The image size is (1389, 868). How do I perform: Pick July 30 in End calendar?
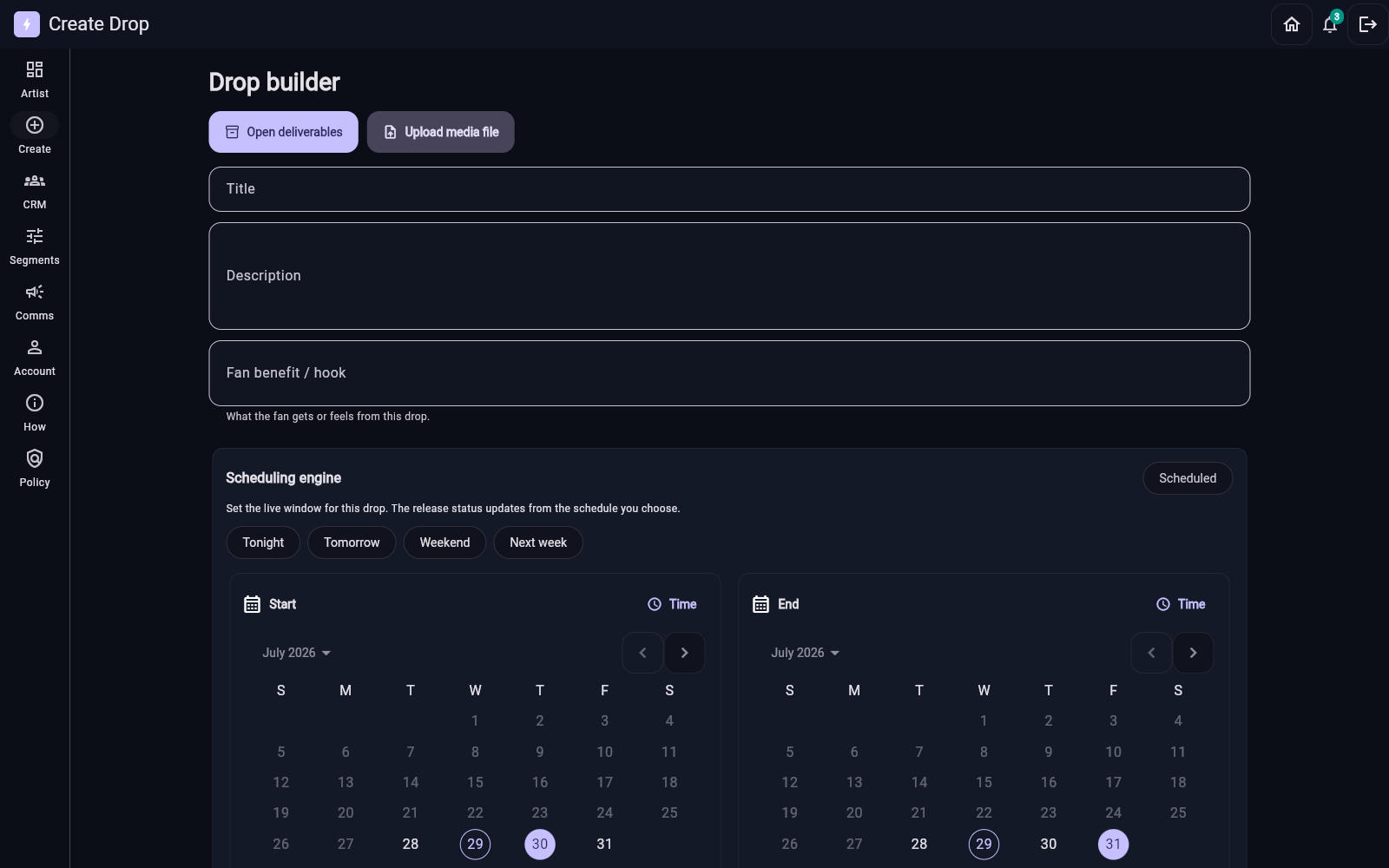[1049, 844]
